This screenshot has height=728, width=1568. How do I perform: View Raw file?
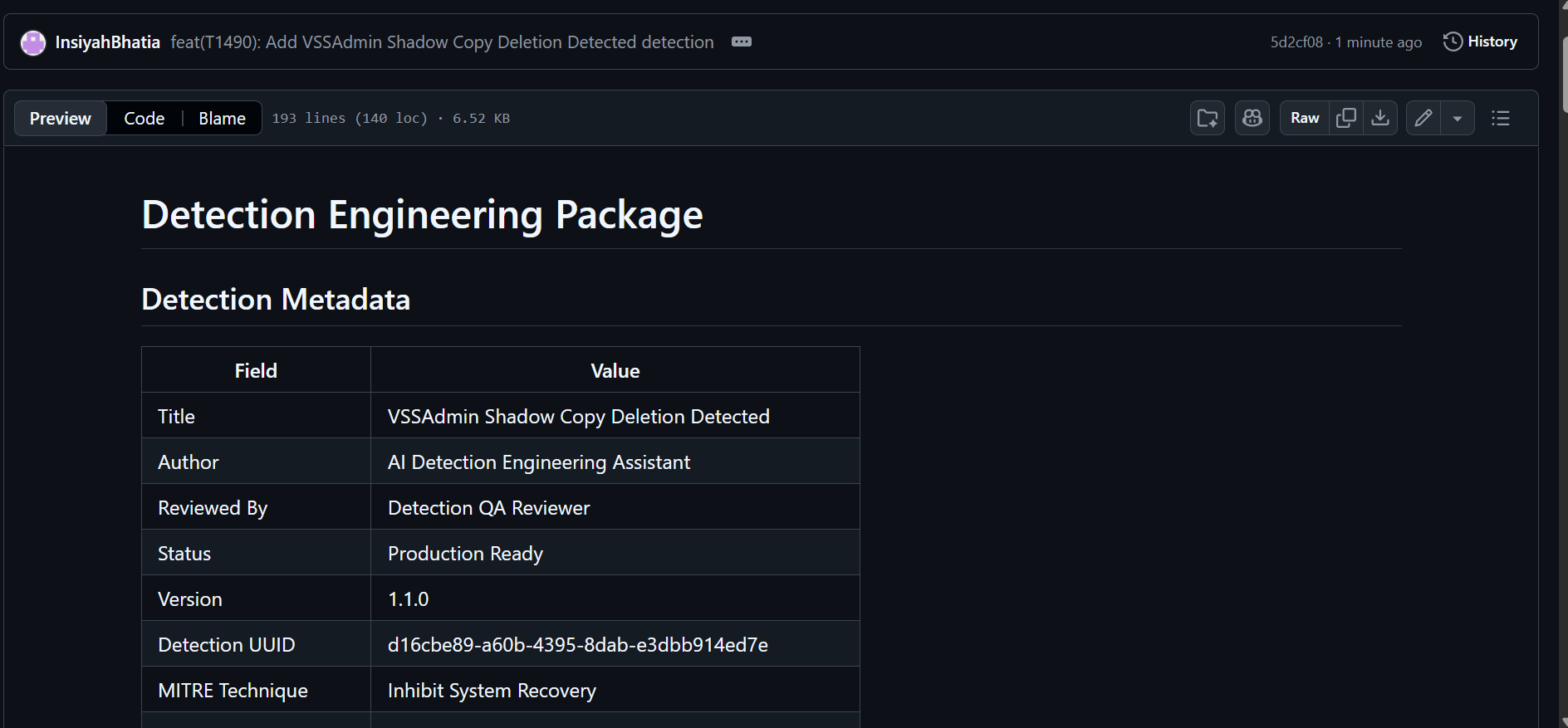1305,118
